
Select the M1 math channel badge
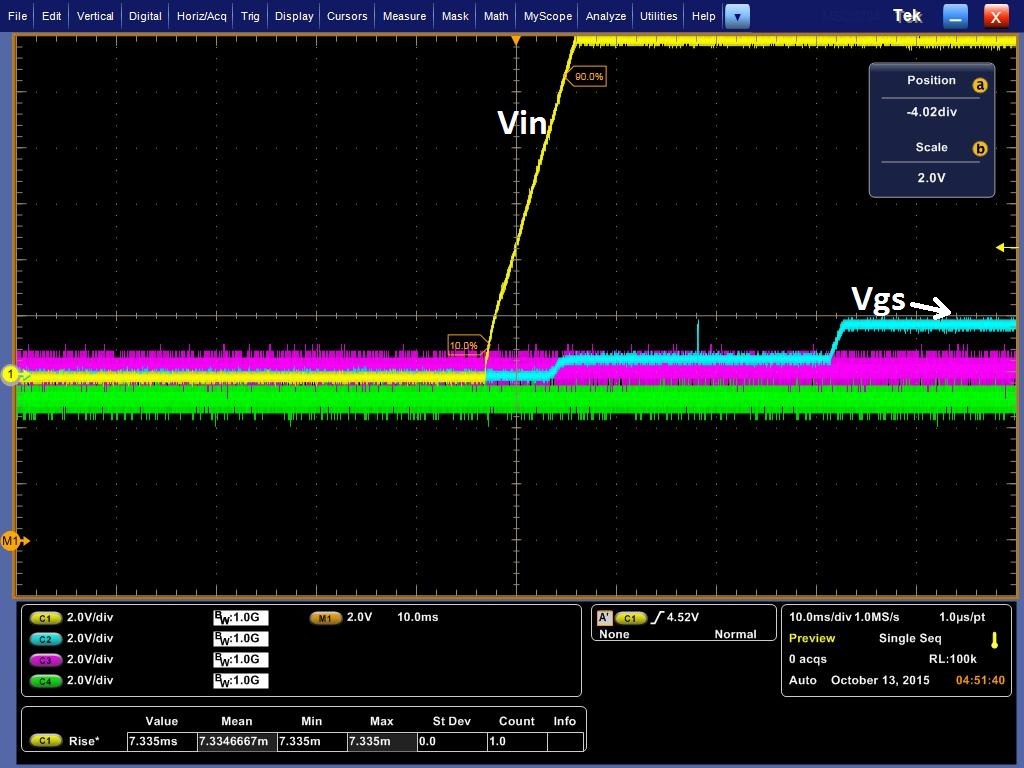(325, 618)
